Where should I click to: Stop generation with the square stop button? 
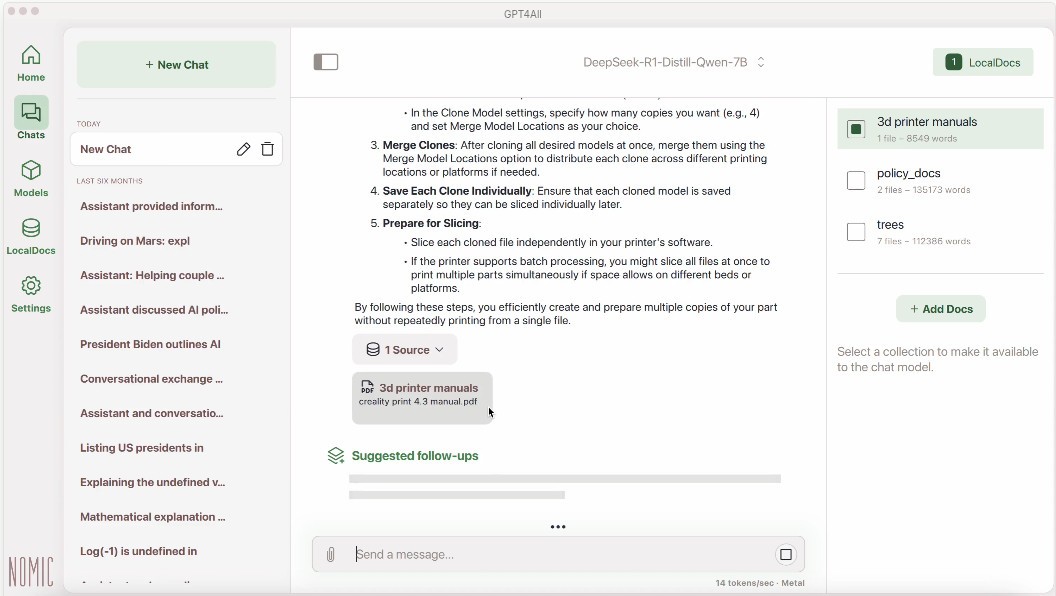tap(785, 554)
